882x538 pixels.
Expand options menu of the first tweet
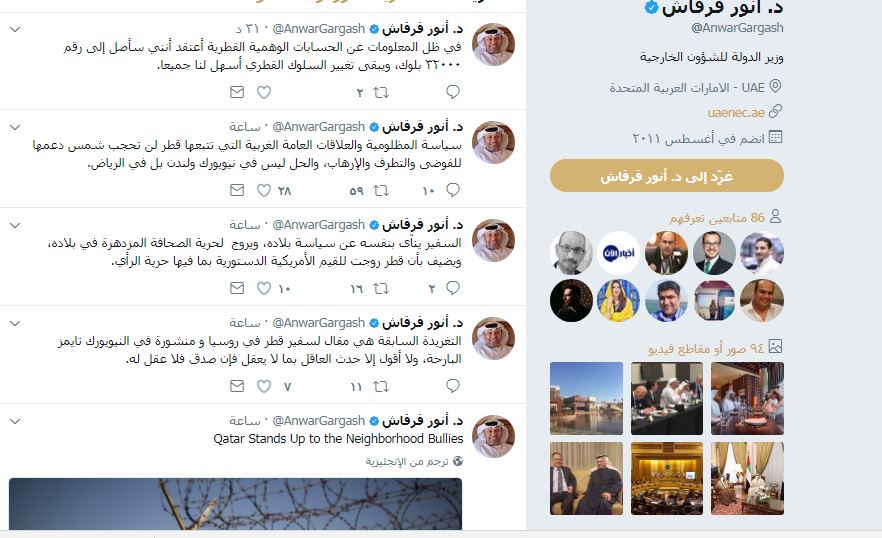[15, 29]
